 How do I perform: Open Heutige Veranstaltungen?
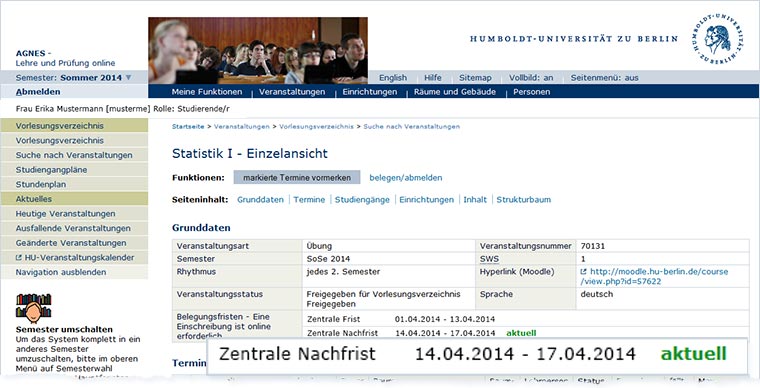click(74, 214)
